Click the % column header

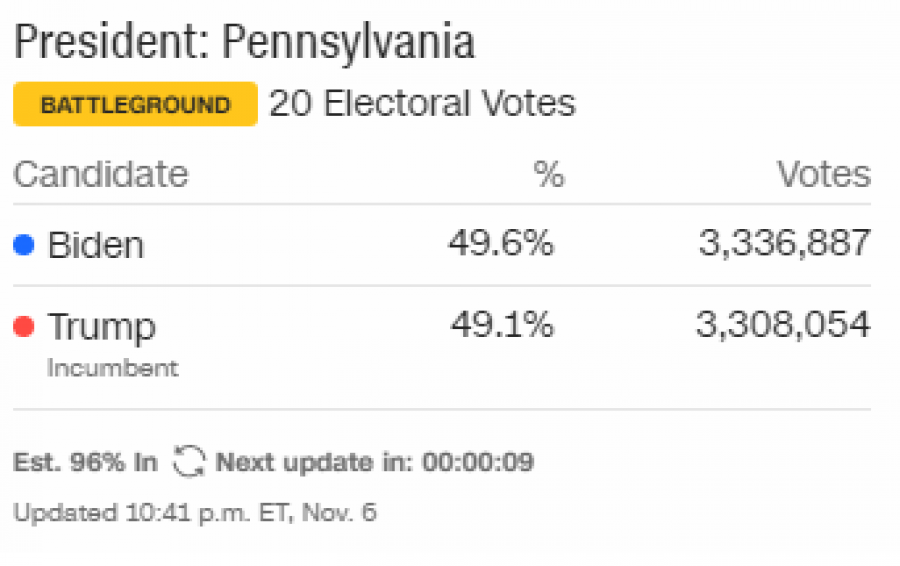(549, 174)
